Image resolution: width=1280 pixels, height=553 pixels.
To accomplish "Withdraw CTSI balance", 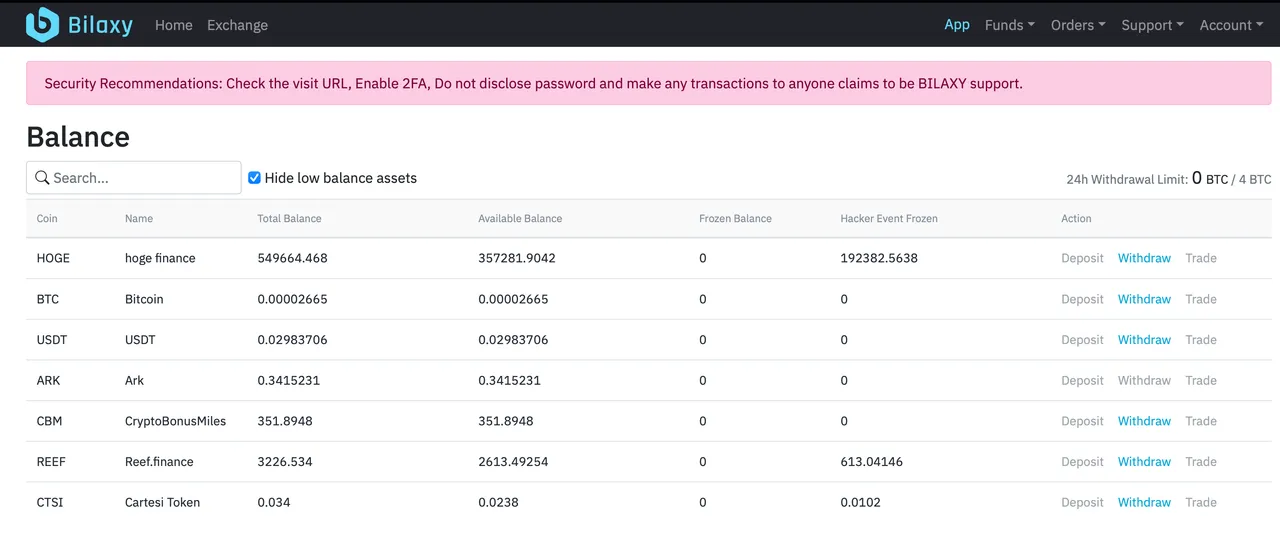I will 1144,502.
